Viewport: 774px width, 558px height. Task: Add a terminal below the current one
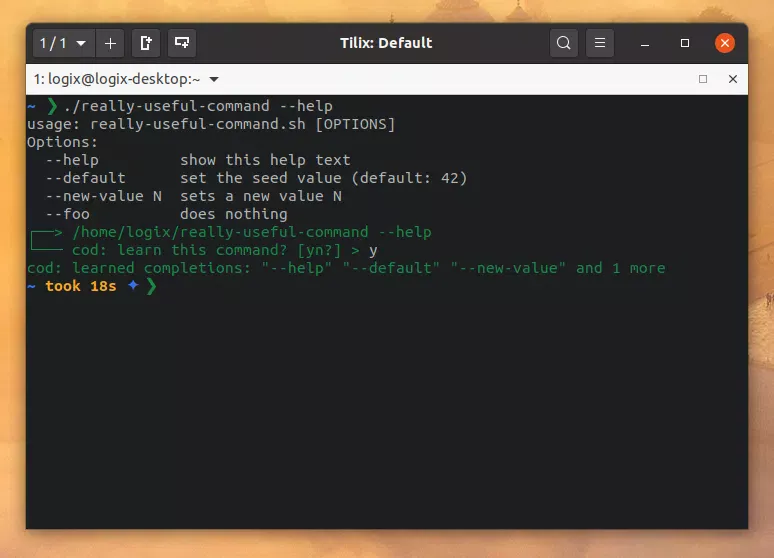182,43
